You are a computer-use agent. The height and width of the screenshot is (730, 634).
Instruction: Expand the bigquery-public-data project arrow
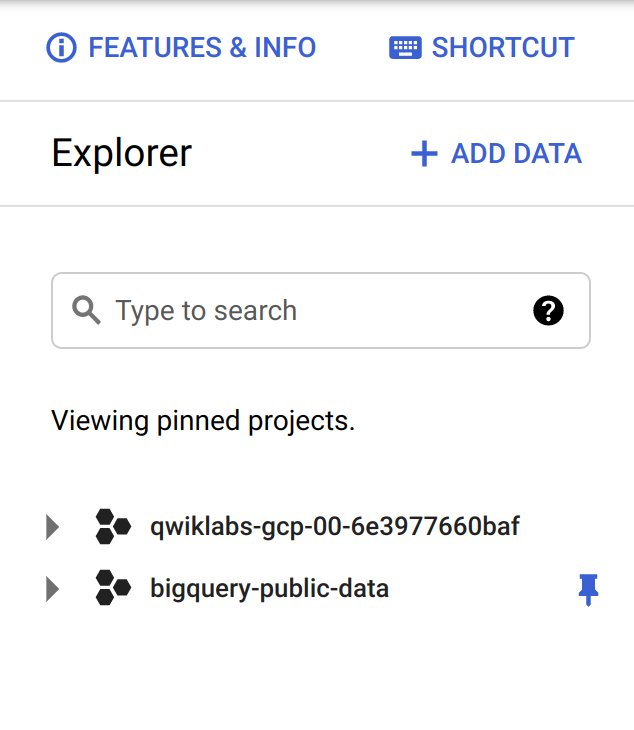click(x=52, y=589)
